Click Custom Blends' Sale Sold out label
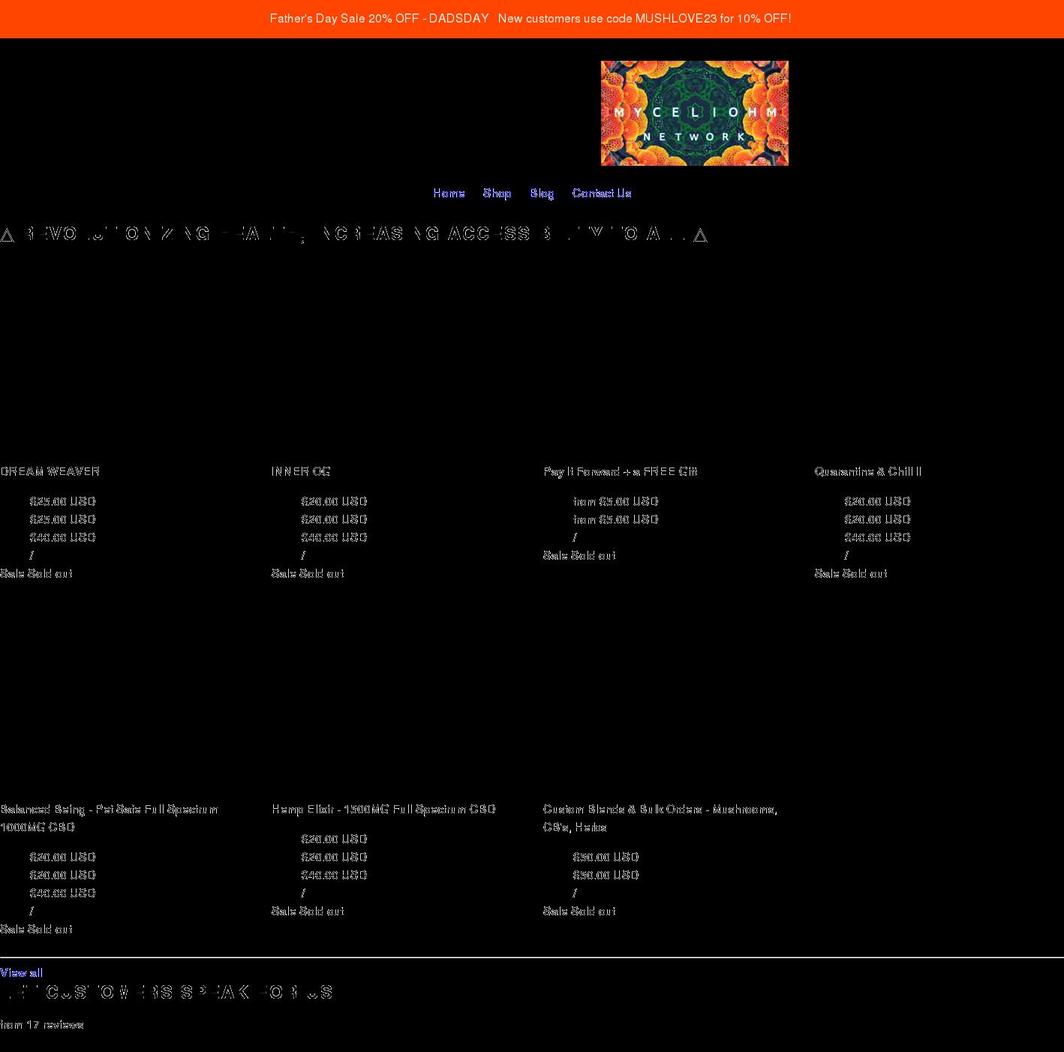Image resolution: width=1064 pixels, height=1052 pixels. (579, 911)
